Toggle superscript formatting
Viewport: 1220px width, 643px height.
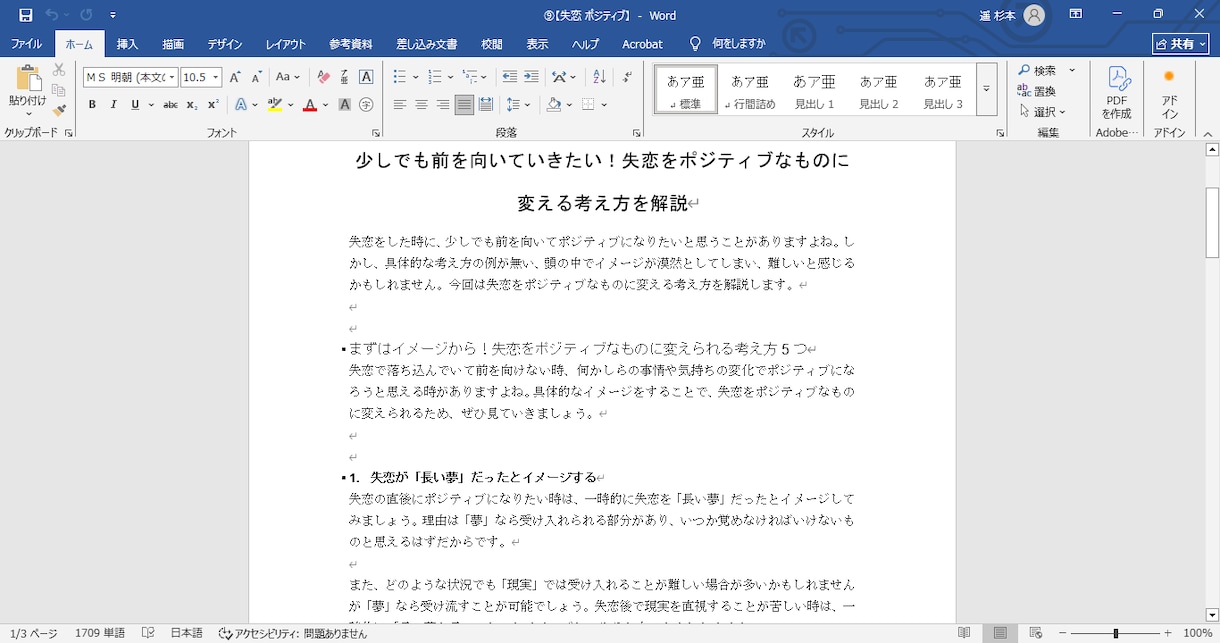click(x=213, y=105)
